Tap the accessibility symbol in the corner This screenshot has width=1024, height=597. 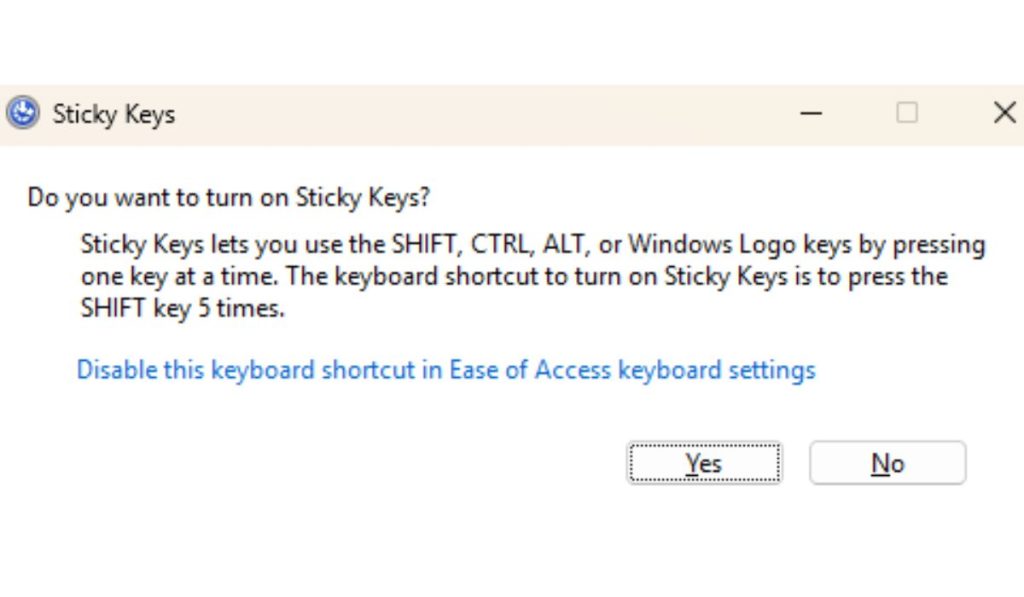(22, 113)
